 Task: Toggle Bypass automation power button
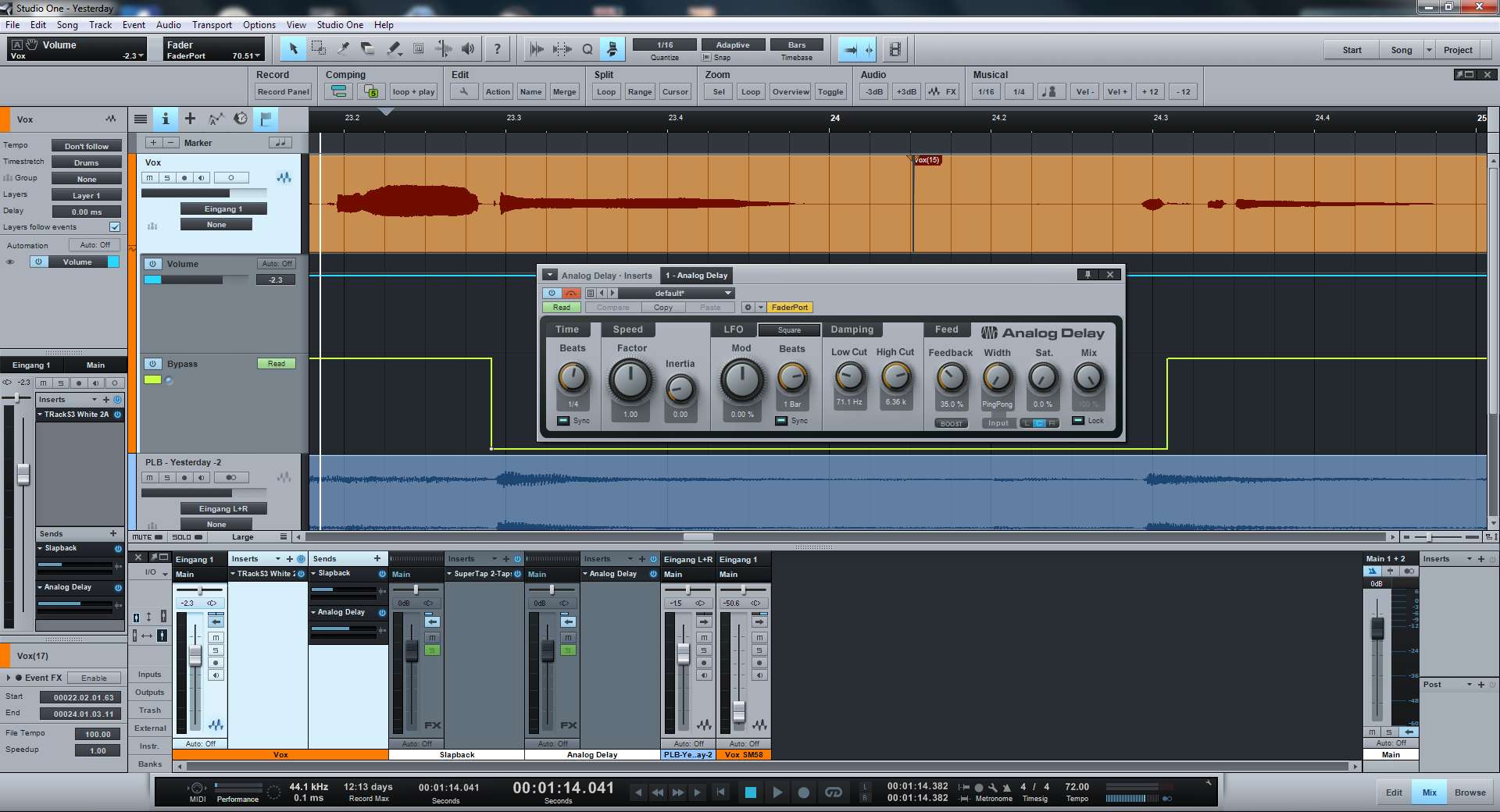[153, 364]
